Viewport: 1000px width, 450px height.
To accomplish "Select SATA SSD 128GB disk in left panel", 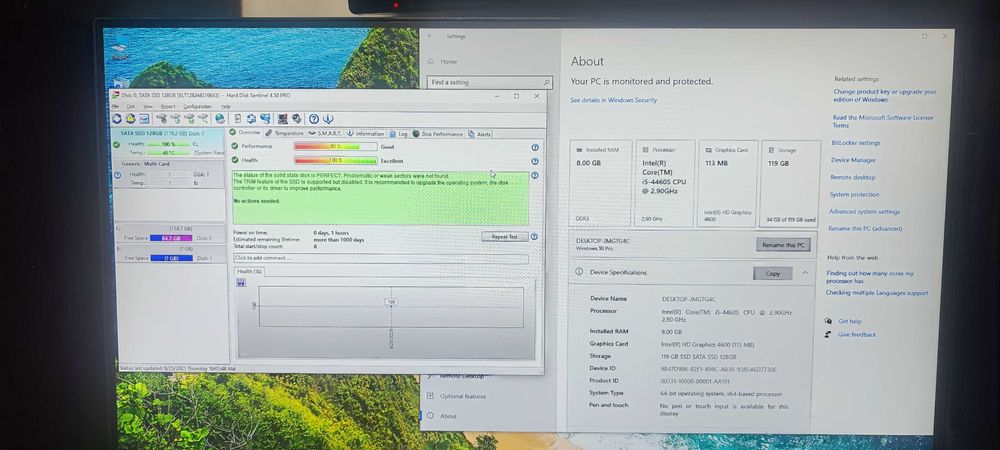I will tap(168, 143).
